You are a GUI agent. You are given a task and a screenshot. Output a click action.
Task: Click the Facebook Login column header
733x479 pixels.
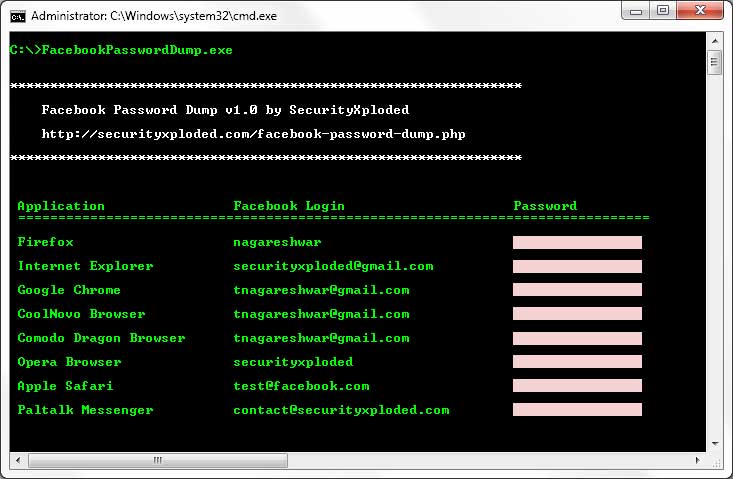(289, 206)
